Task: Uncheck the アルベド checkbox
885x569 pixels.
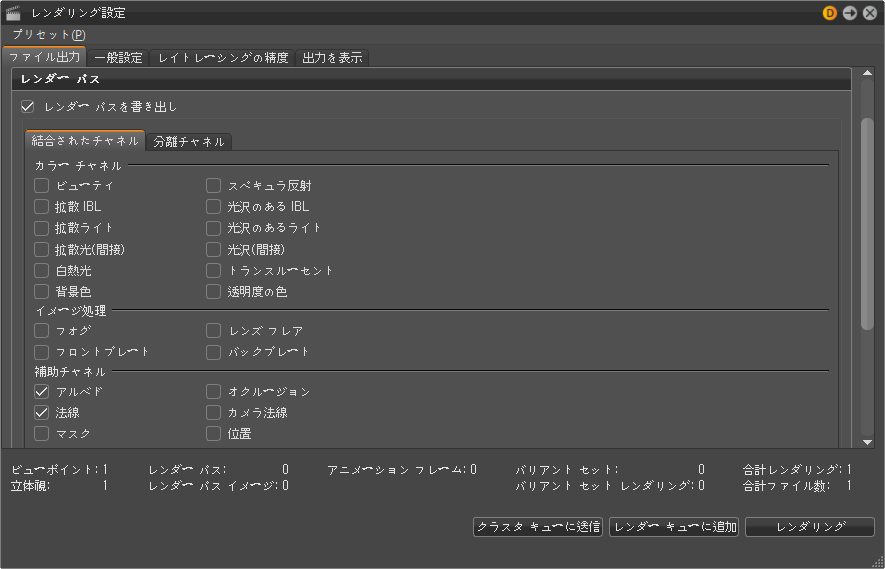Action: coord(41,391)
